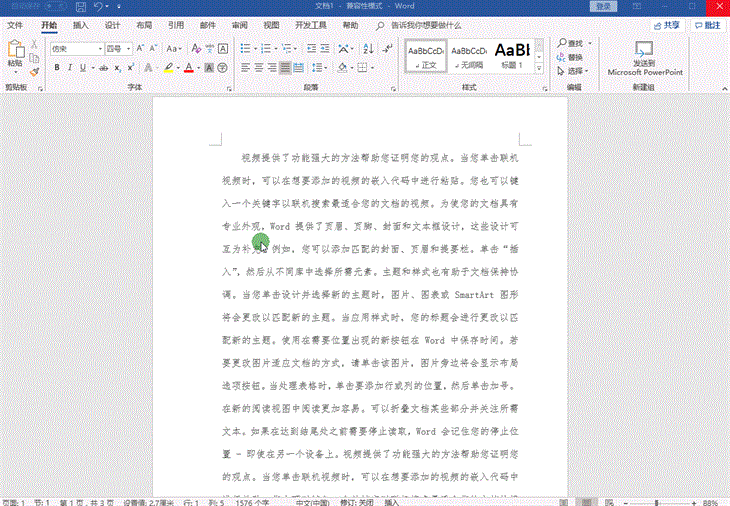The width and height of the screenshot is (730, 506).
Task: Toggle justified alignment button
Action: (x=286, y=68)
